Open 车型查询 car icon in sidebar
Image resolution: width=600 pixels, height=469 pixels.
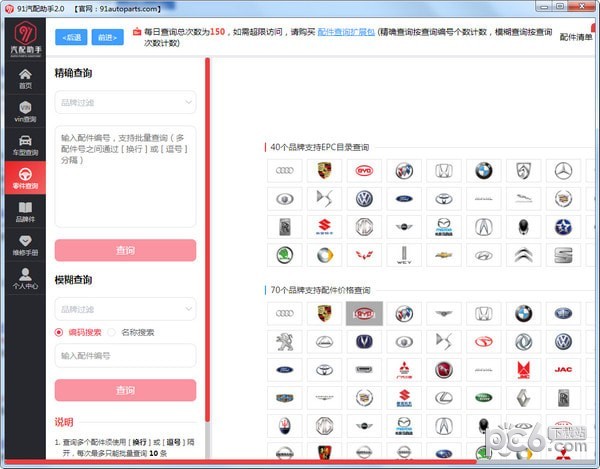click(25, 145)
